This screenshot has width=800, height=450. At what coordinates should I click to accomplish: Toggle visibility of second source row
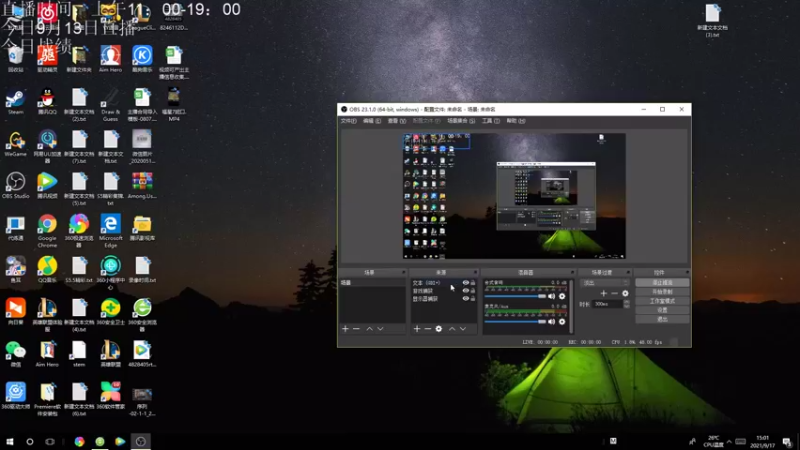(x=465, y=291)
